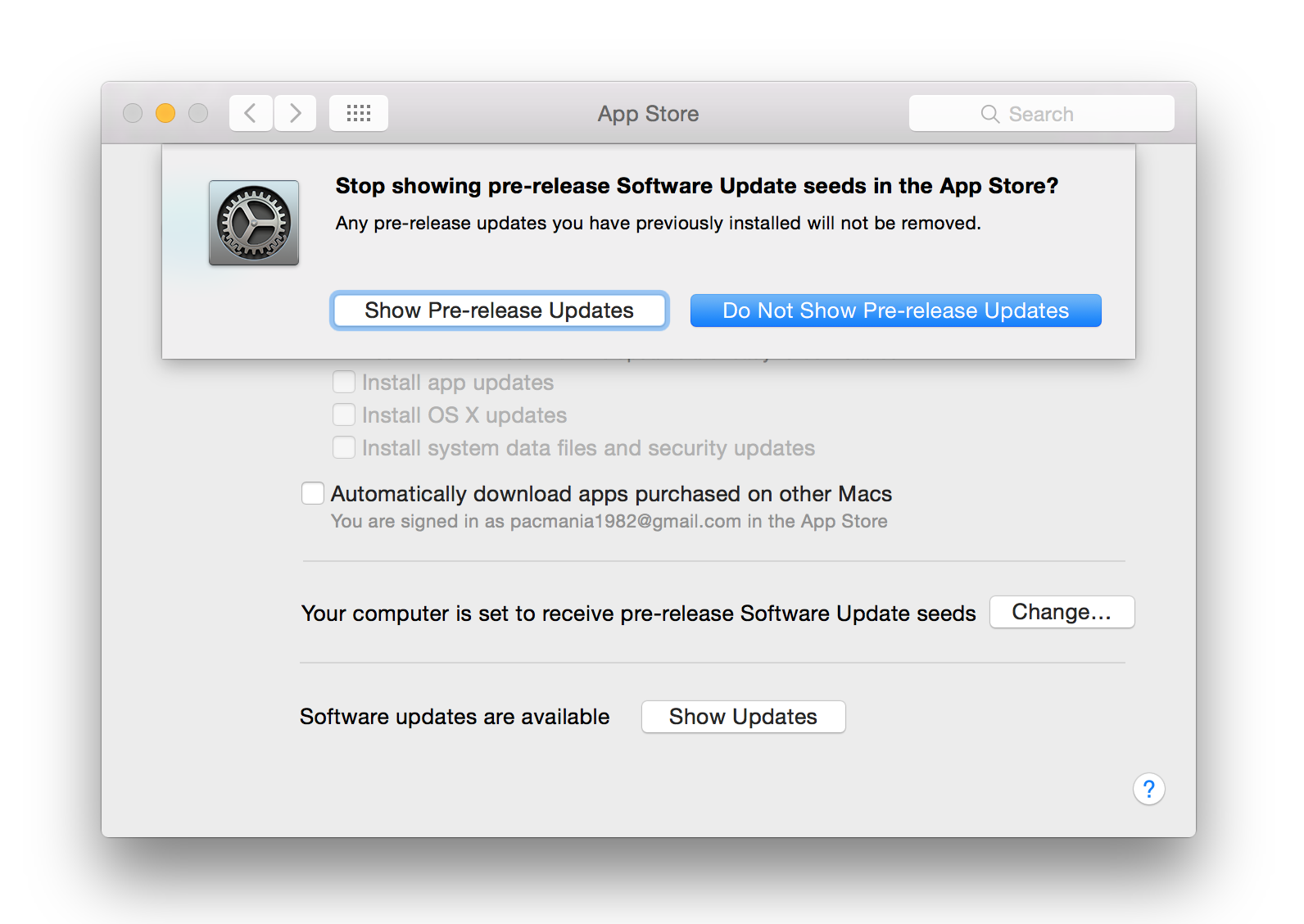Click the System Preferences gear icon in dialog
The width and height of the screenshot is (1304, 924).
254,223
